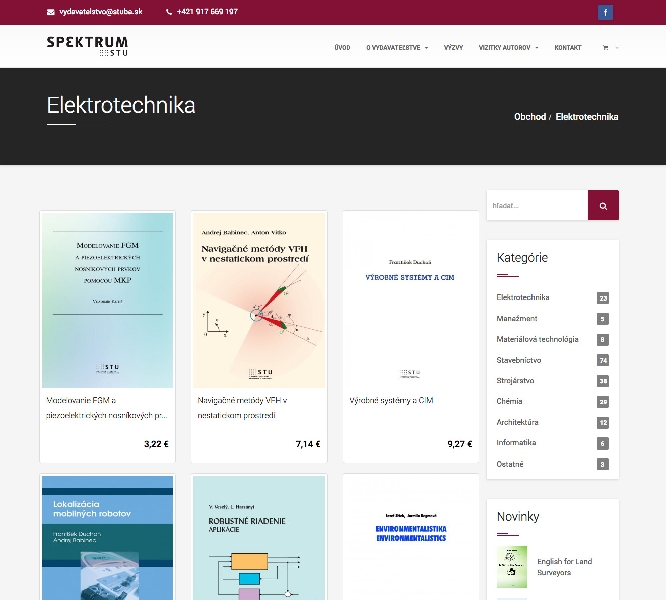The height and width of the screenshot is (600, 666).
Task: Click the 7,14 € price
Action: (308, 444)
